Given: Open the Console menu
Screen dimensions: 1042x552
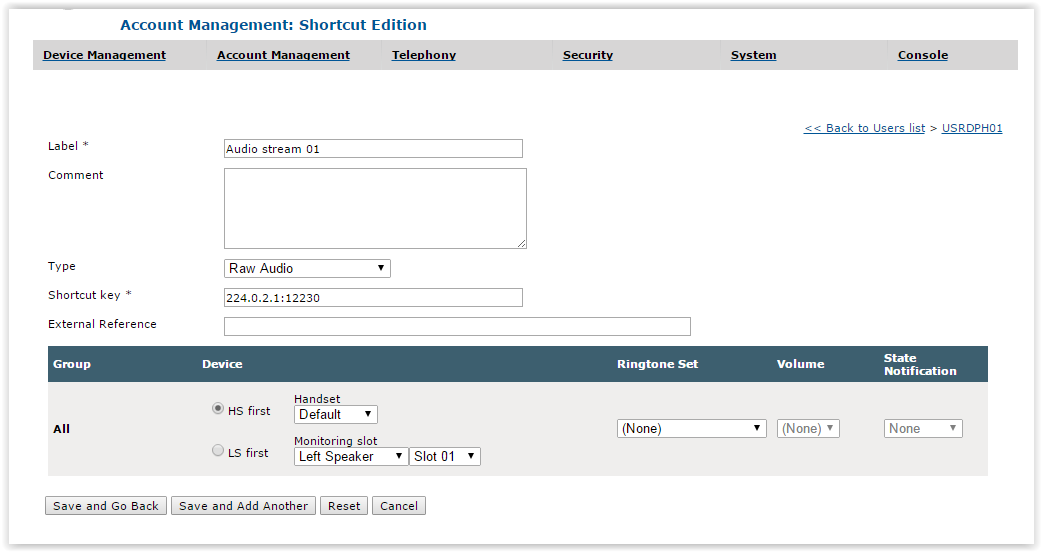Looking at the screenshot, I should click(923, 55).
